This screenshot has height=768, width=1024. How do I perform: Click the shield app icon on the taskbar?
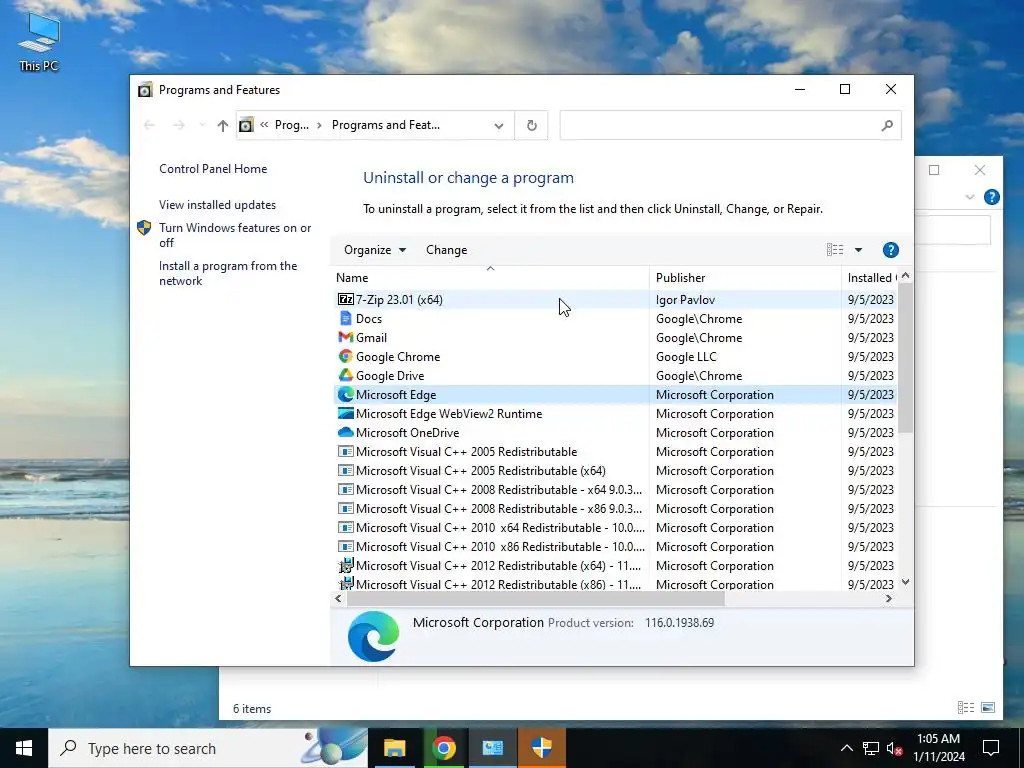coord(541,748)
